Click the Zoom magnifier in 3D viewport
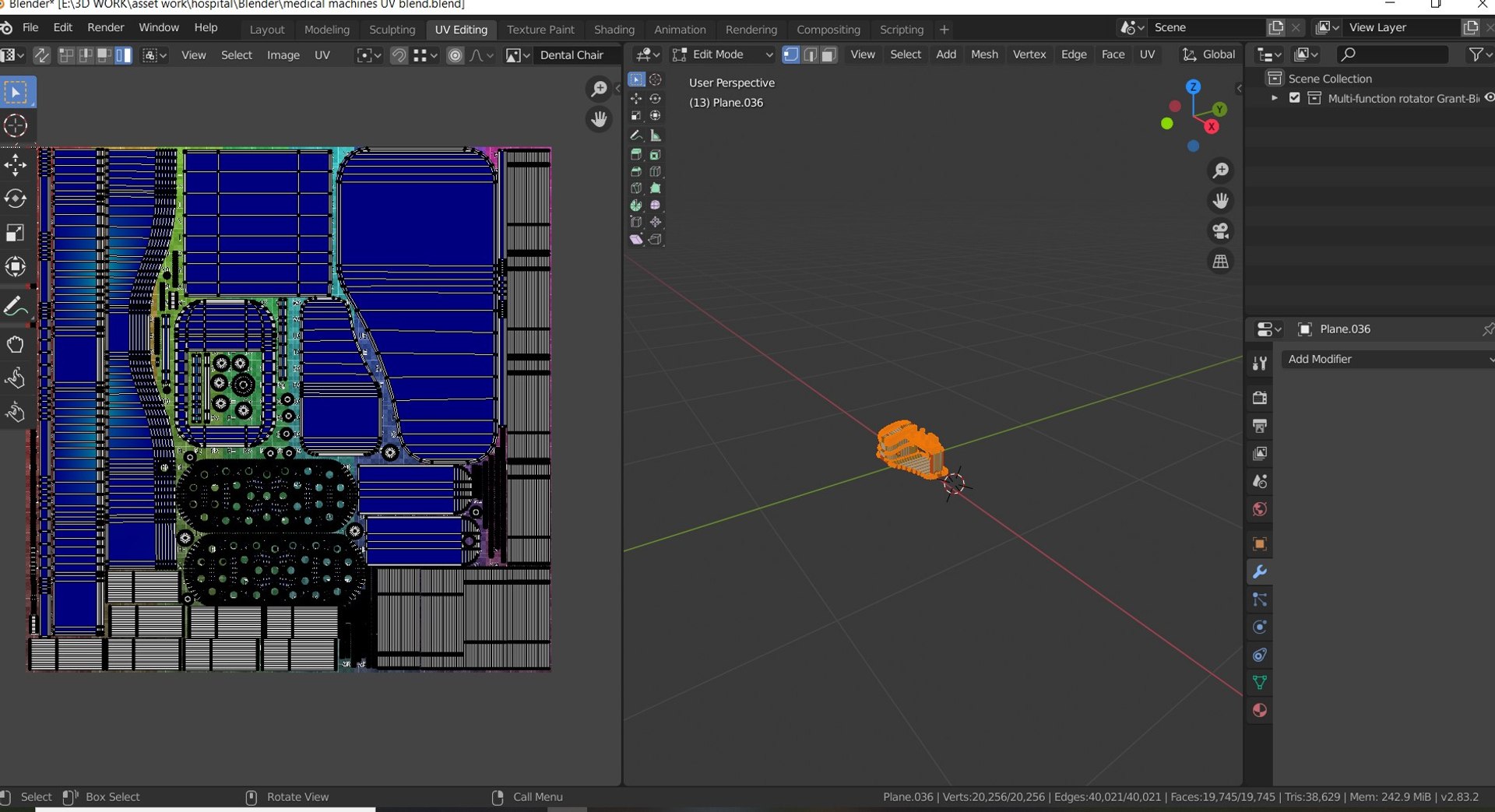 (1220, 170)
